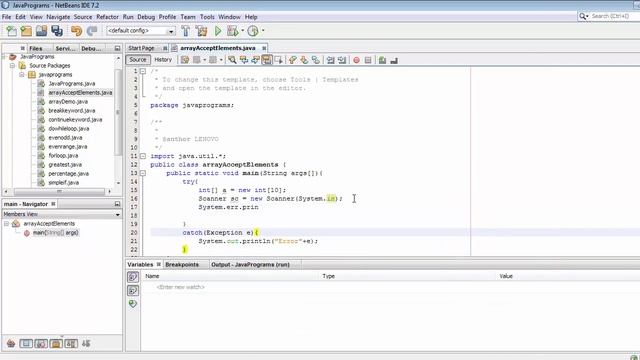Viewport: 640px width, 360px height.
Task: Toggle Show Inner Classes filter in Navigator
Action: pyautogui.click(x=71, y=344)
